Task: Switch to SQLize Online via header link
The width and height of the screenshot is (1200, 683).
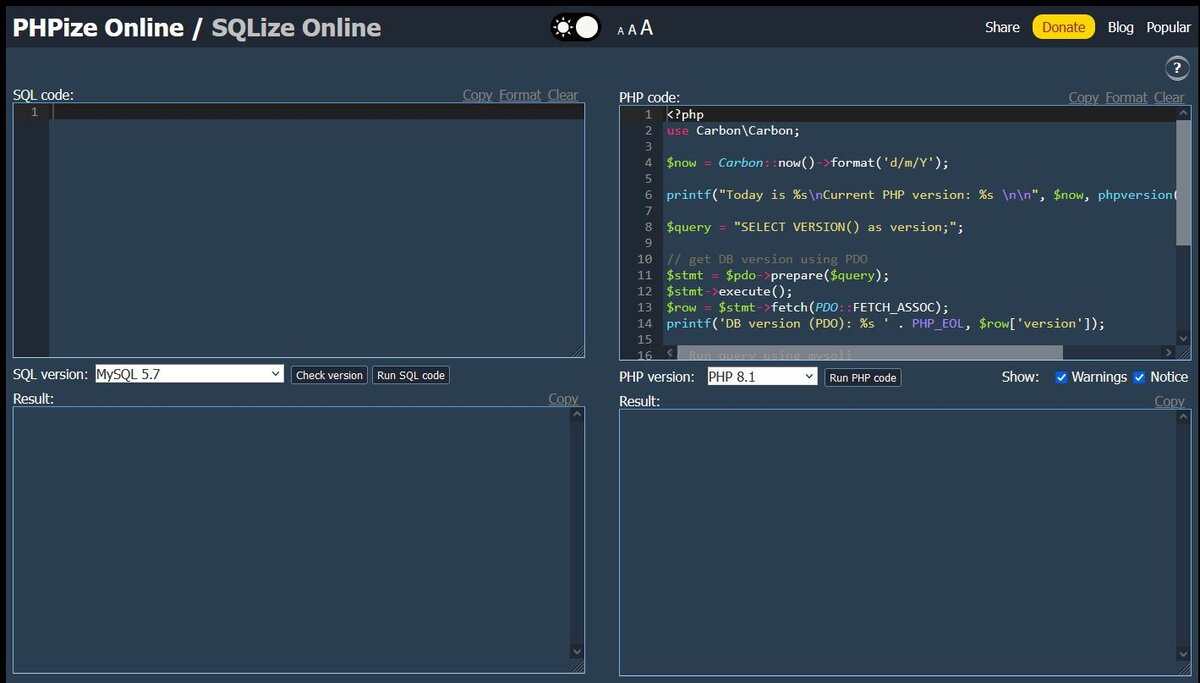Action: tap(296, 28)
